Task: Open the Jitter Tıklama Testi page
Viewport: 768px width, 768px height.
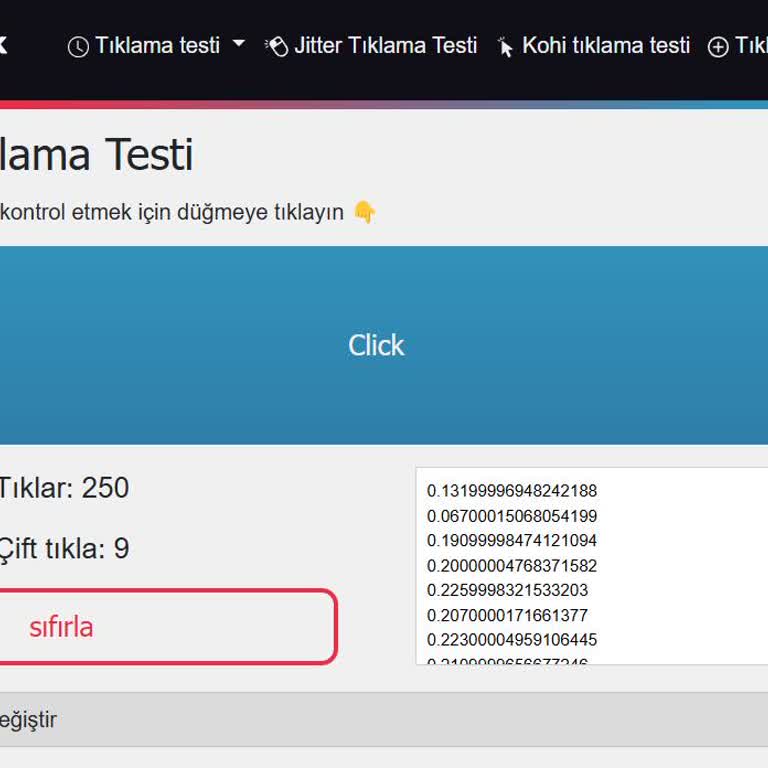Action: click(385, 46)
